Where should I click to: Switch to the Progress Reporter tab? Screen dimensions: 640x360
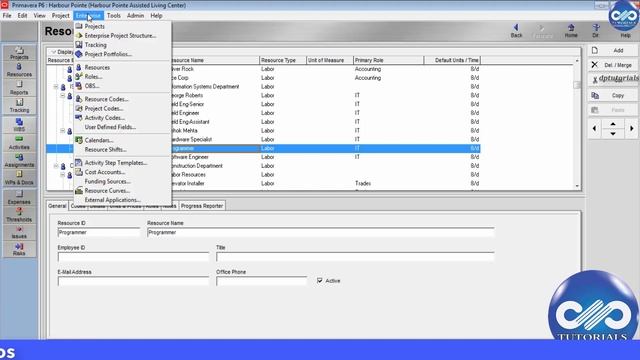202,206
